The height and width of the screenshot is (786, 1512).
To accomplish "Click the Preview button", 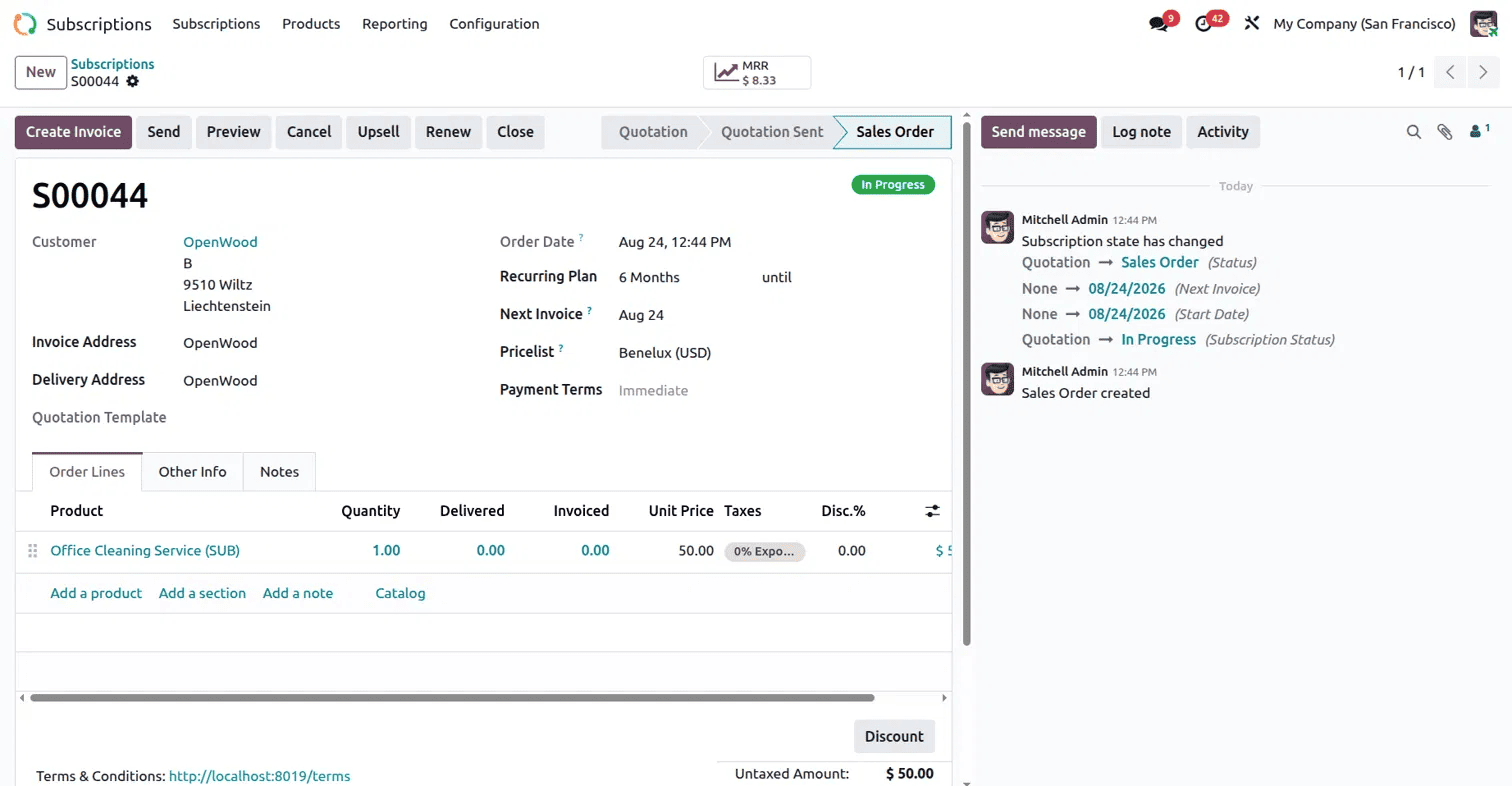I will point(234,132).
